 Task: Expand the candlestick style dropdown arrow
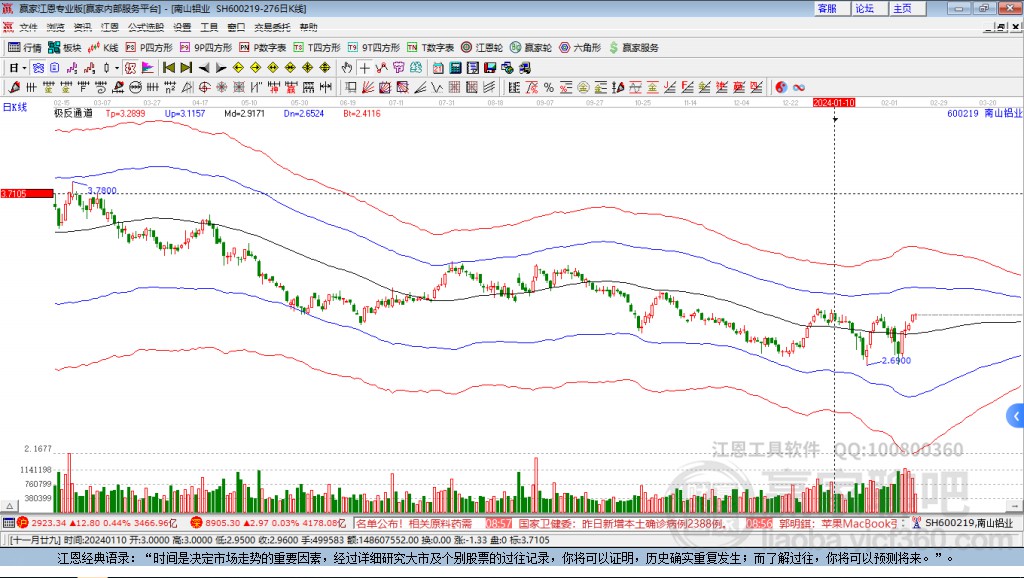point(117,67)
